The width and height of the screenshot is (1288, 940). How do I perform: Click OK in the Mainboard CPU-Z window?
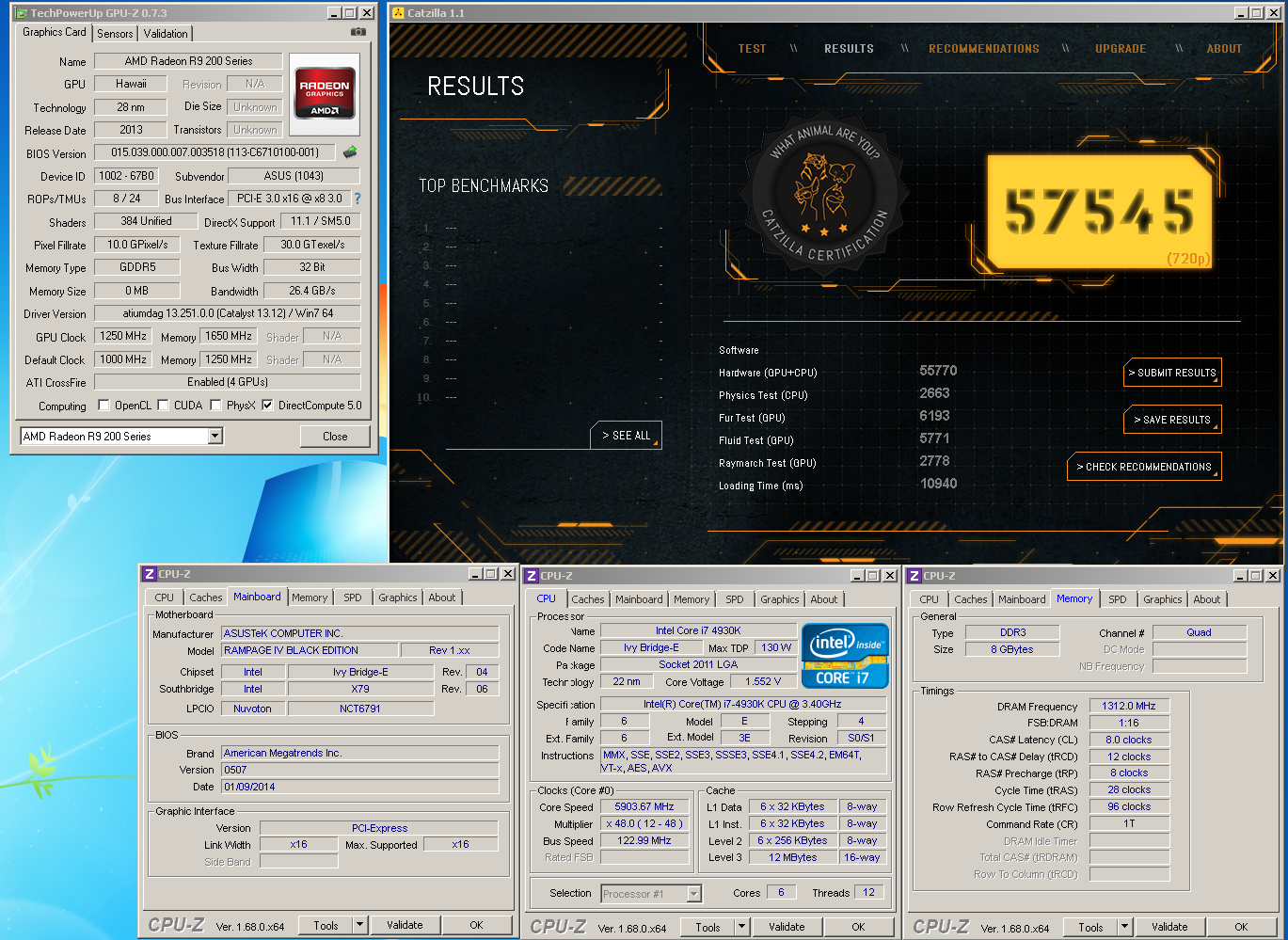click(476, 925)
